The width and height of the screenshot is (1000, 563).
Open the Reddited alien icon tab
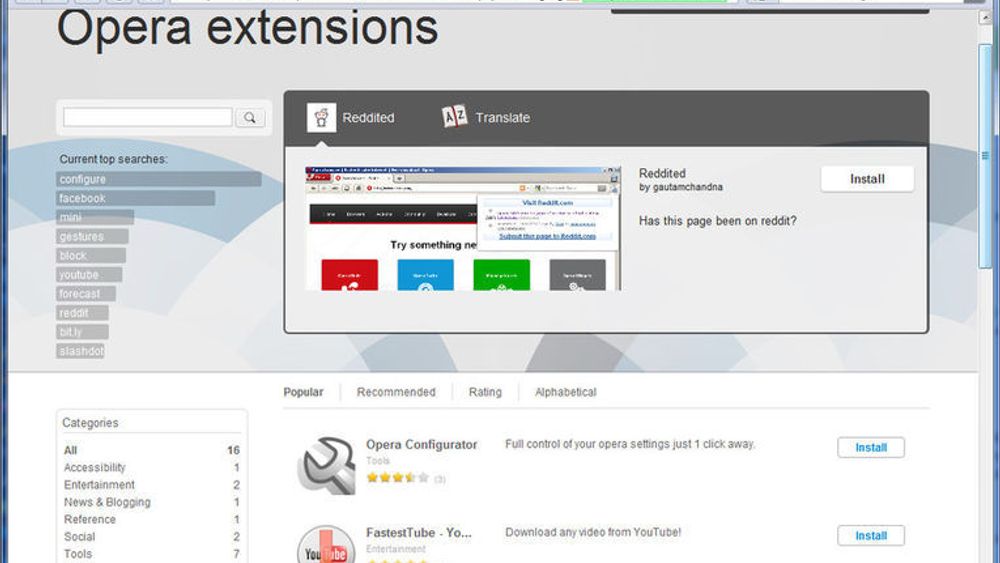point(321,117)
